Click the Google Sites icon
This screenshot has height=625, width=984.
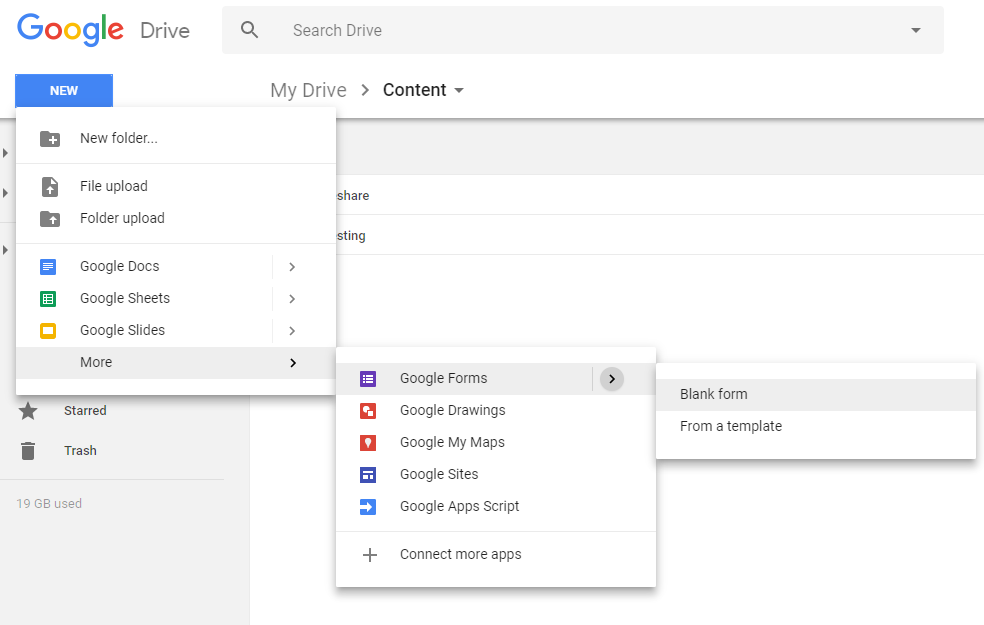[x=368, y=475]
